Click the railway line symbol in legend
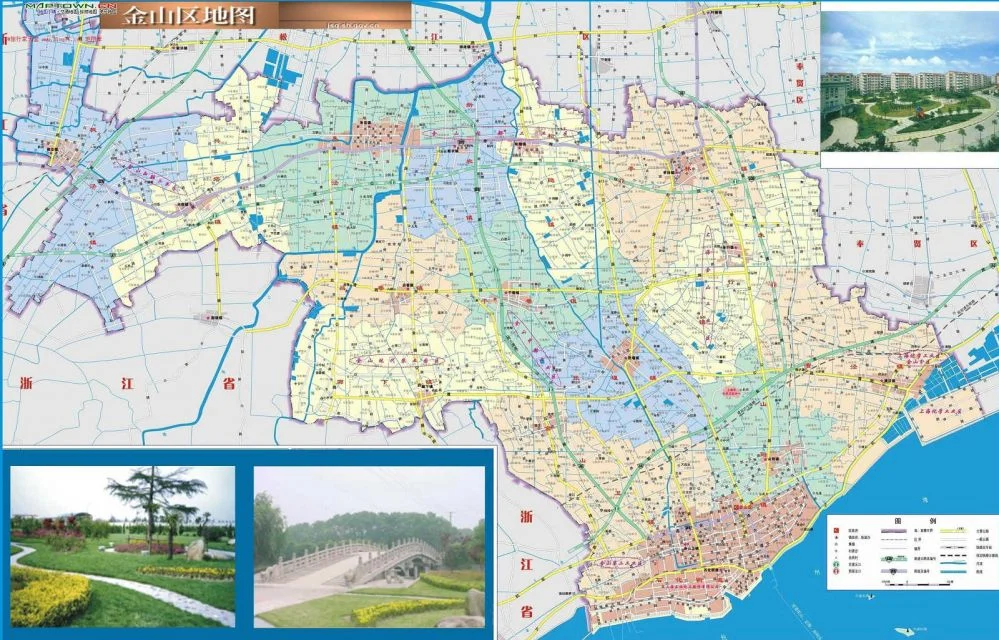This screenshot has height=640, width=999. click(953, 547)
